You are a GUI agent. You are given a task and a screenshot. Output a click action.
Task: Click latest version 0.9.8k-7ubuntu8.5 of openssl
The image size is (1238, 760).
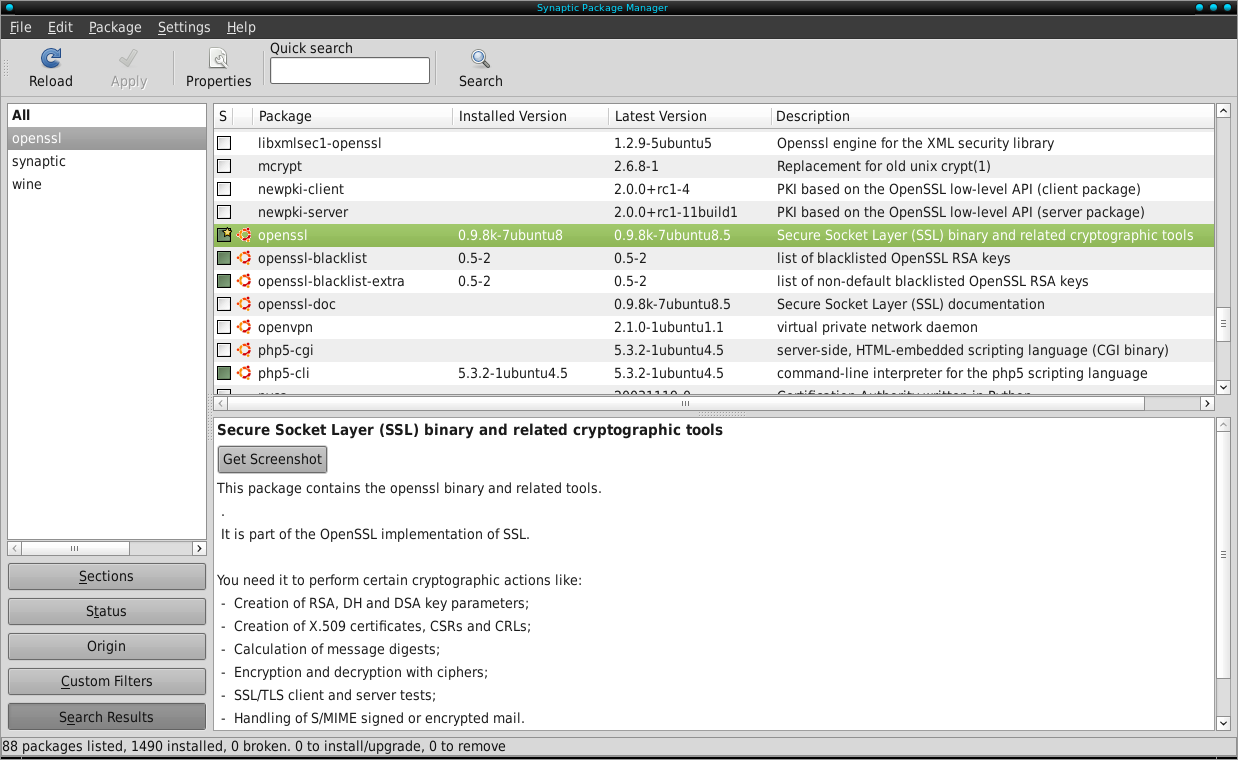[x=673, y=235]
